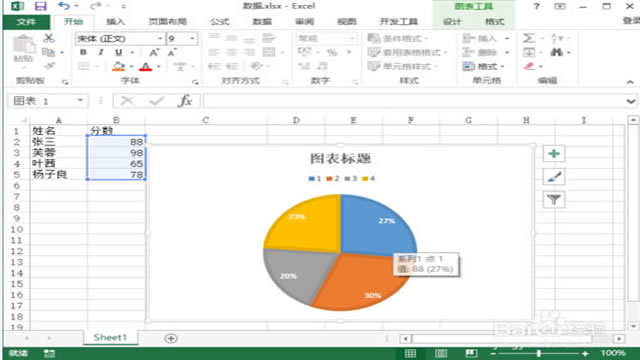This screenshot has height=360, width=640.
Task: Add new sheet with plus circle
Action: point(171,338)
